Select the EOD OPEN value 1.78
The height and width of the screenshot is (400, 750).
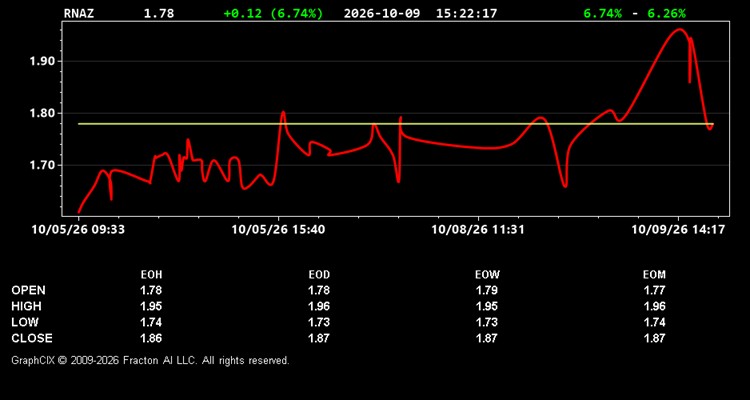tap(319, 290)
